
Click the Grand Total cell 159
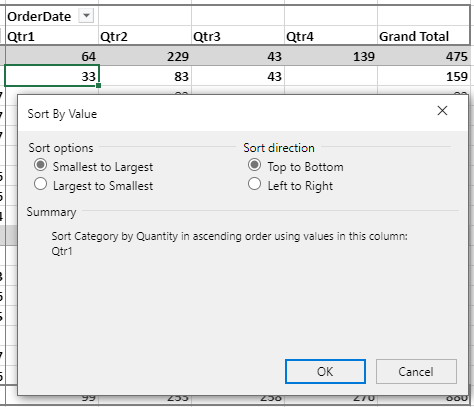(424, 76)
